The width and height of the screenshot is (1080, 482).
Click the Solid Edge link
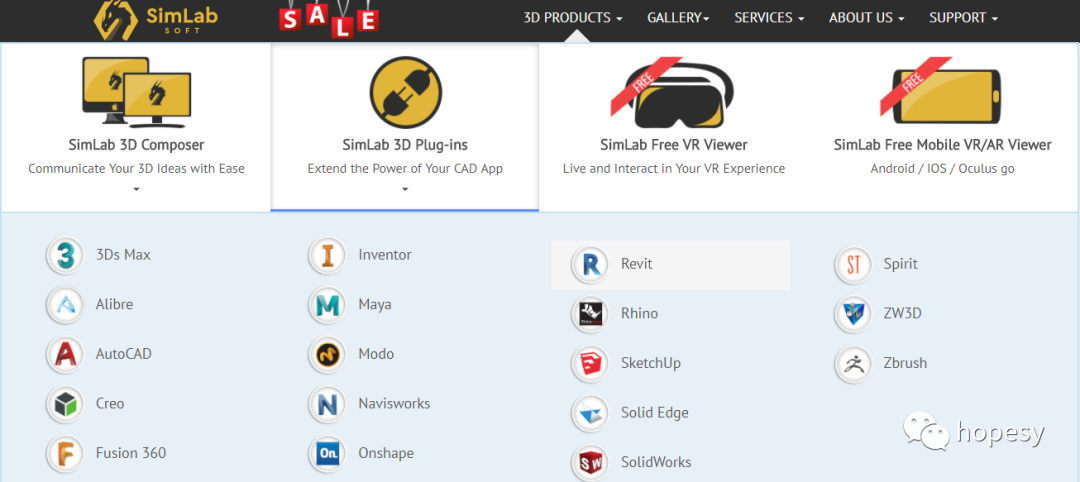[654, 413]
